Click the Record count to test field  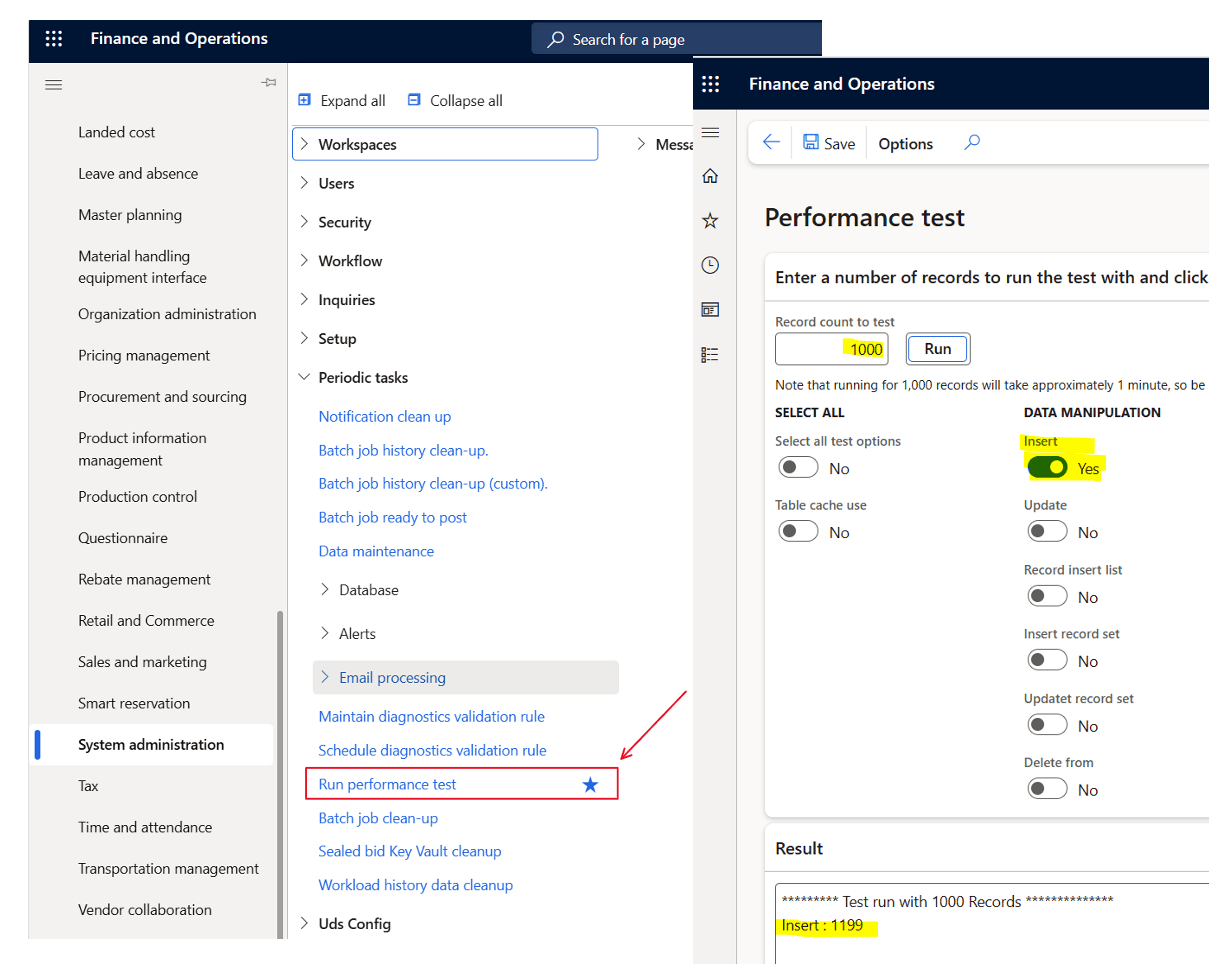click(x=831, y=349)
